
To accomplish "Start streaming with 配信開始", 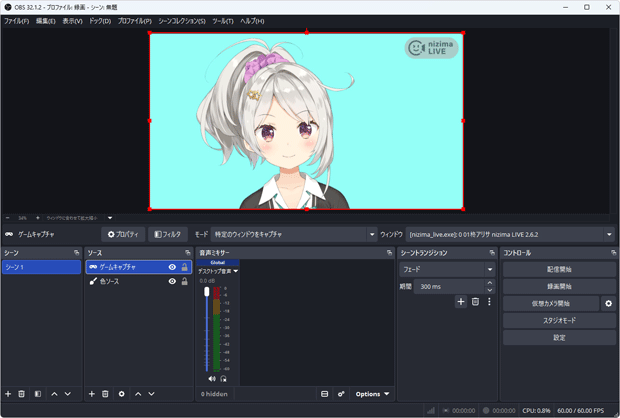I will pos(559,269).
